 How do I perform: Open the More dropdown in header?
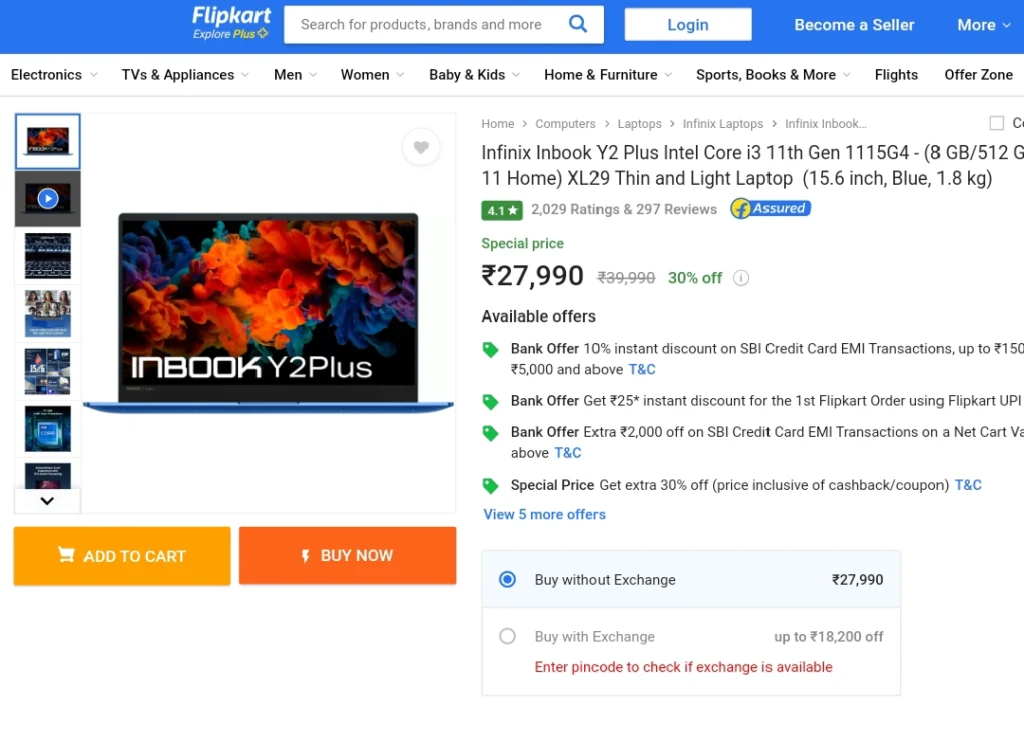click(984, 25)
